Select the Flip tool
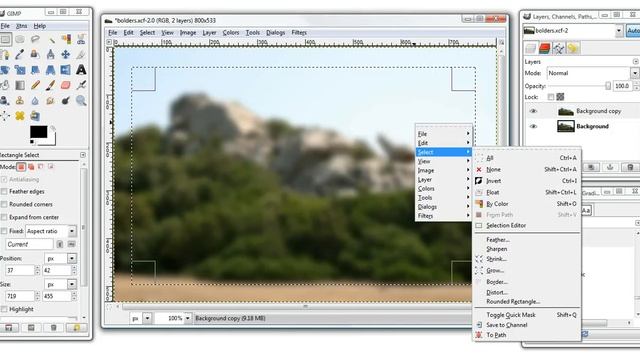The height and width of the screenshot is (360, 640). click(x=66, y=70)
